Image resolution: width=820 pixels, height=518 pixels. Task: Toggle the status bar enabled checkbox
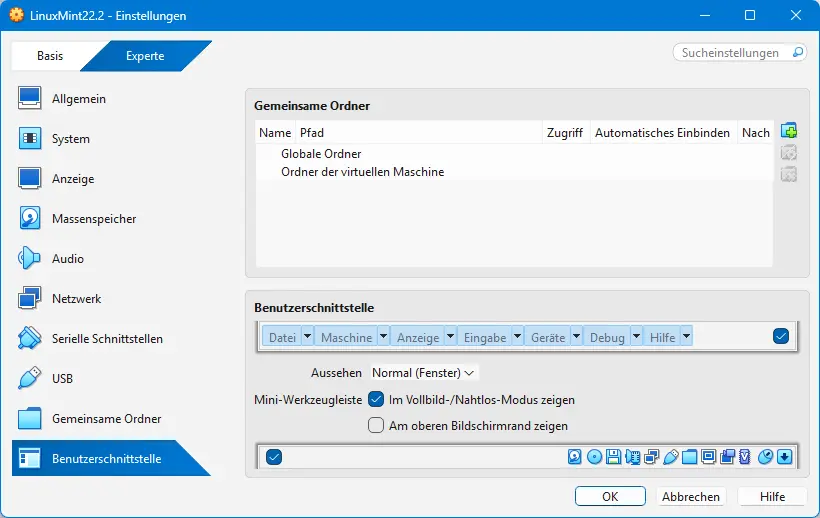(274, 457)
